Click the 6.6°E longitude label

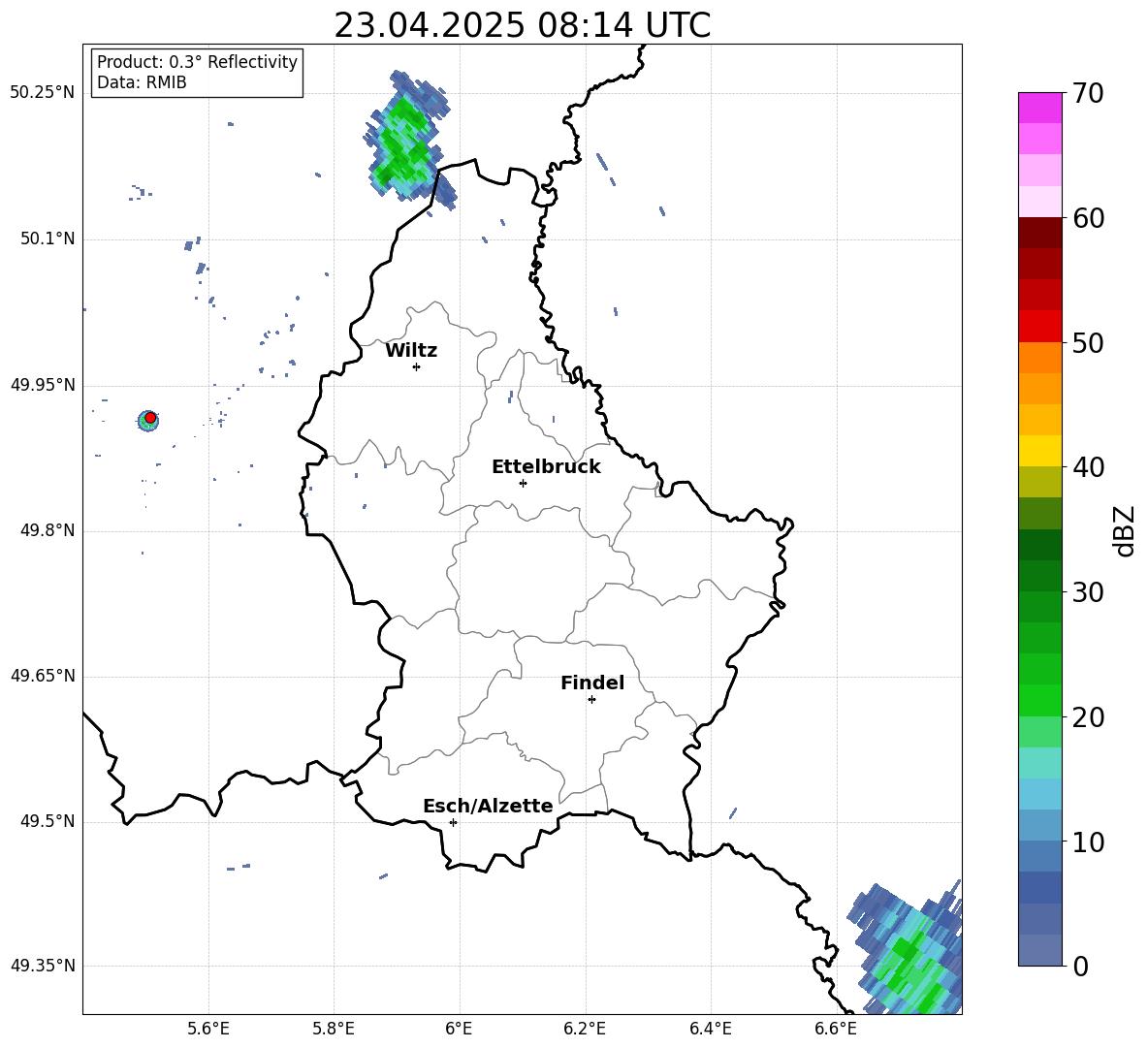[x=836, y=1029]
